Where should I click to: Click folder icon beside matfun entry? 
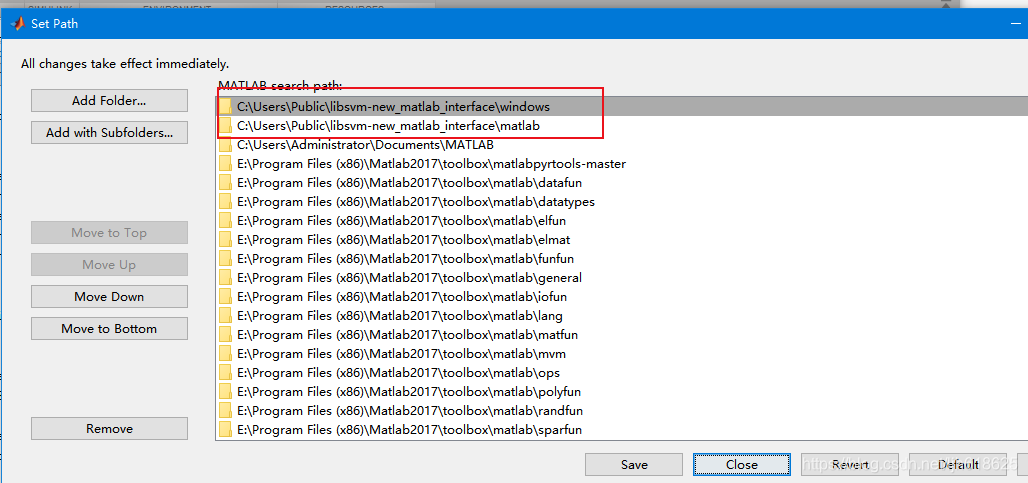tap(226, 334)
